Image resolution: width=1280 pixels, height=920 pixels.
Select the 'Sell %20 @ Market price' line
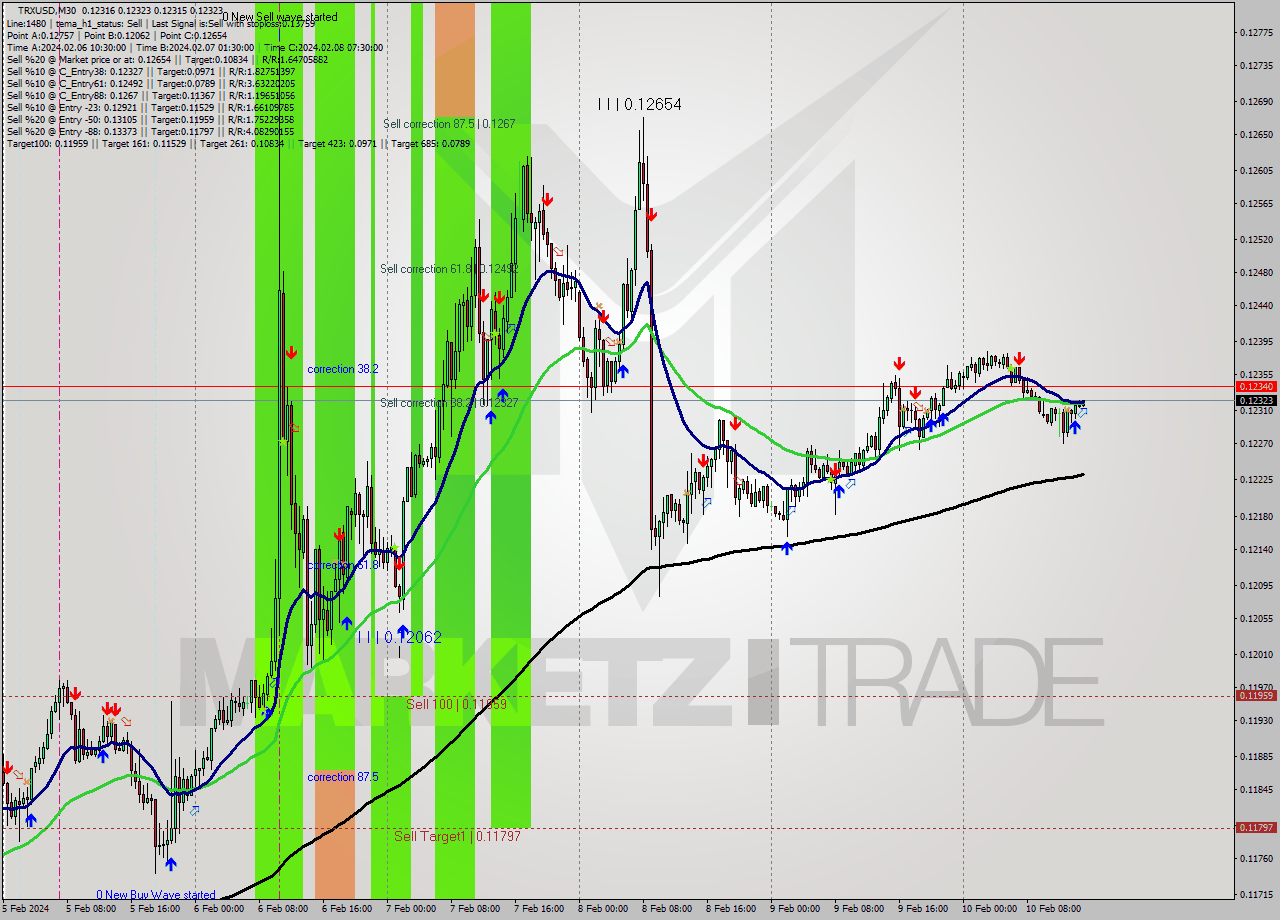point(167,59)
